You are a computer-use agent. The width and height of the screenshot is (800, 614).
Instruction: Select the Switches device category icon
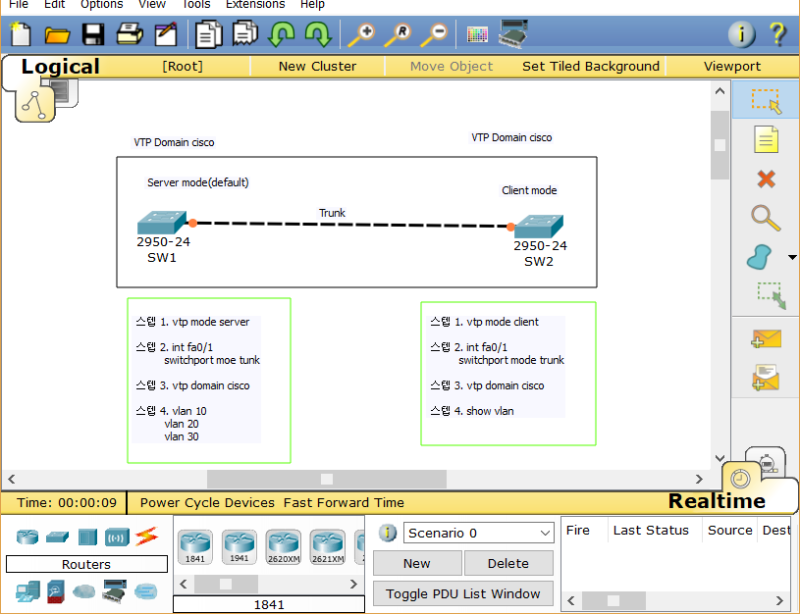tap(55, 537)
